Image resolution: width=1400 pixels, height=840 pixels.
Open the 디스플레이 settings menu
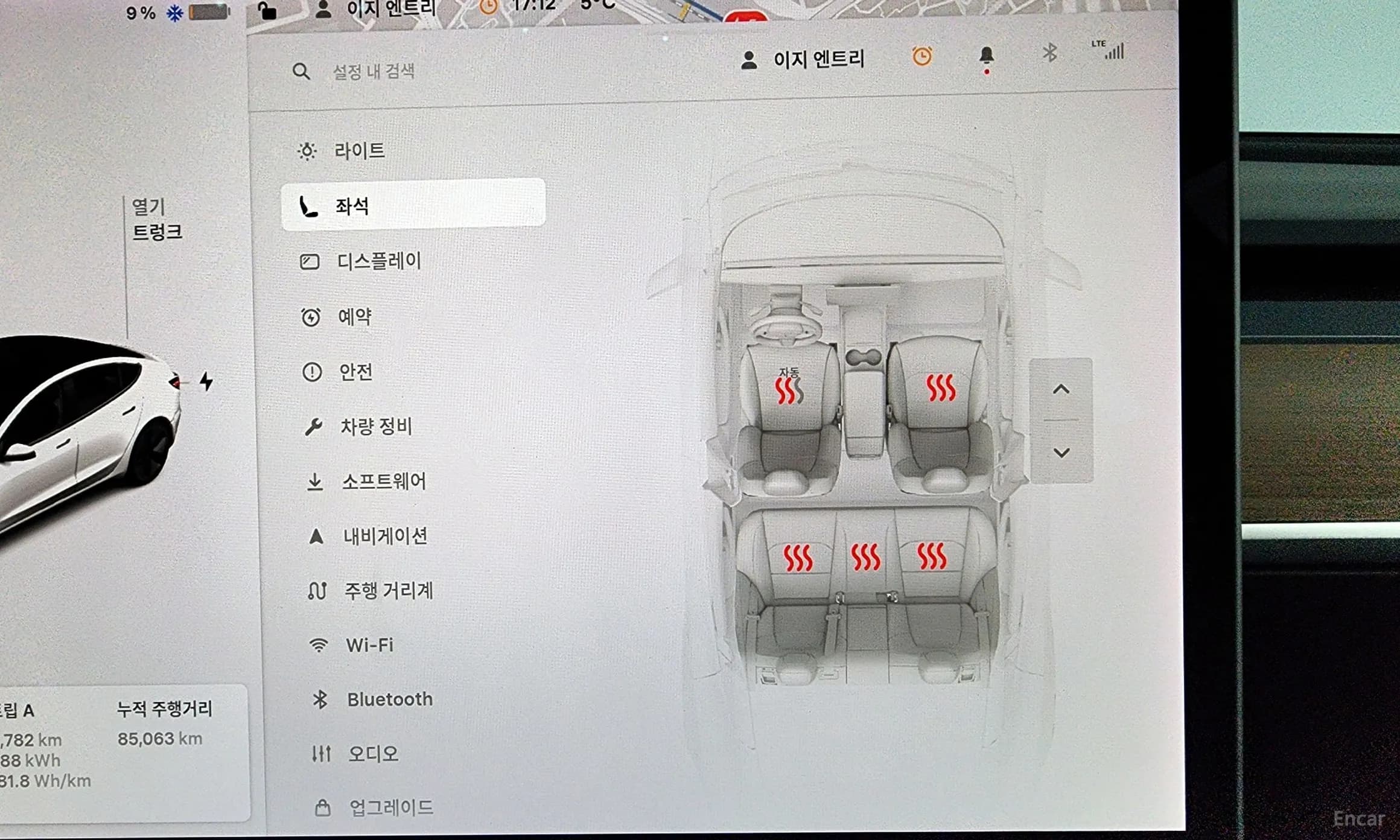coord(378,261)
